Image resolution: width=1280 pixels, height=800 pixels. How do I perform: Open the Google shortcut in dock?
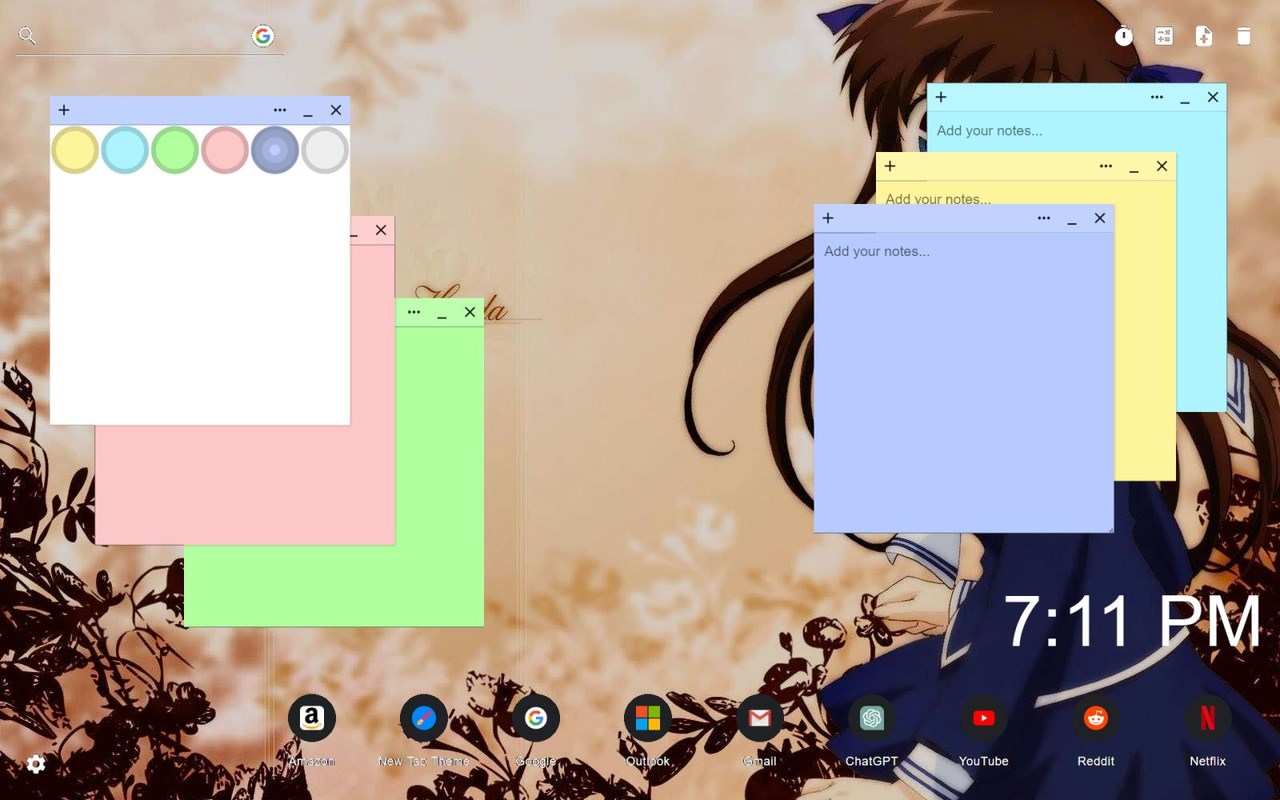click(x=536, y=718)
